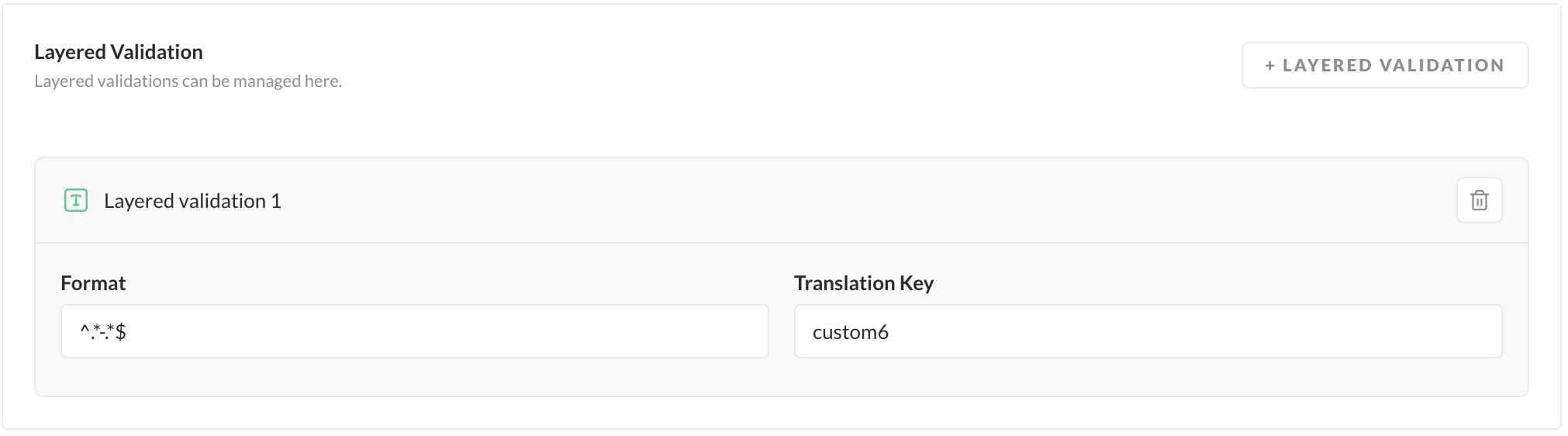1568x436 pixels.
Task: Click the custom6 value in Translation Key
Action: pyautogui.click(x=850, y=332)
